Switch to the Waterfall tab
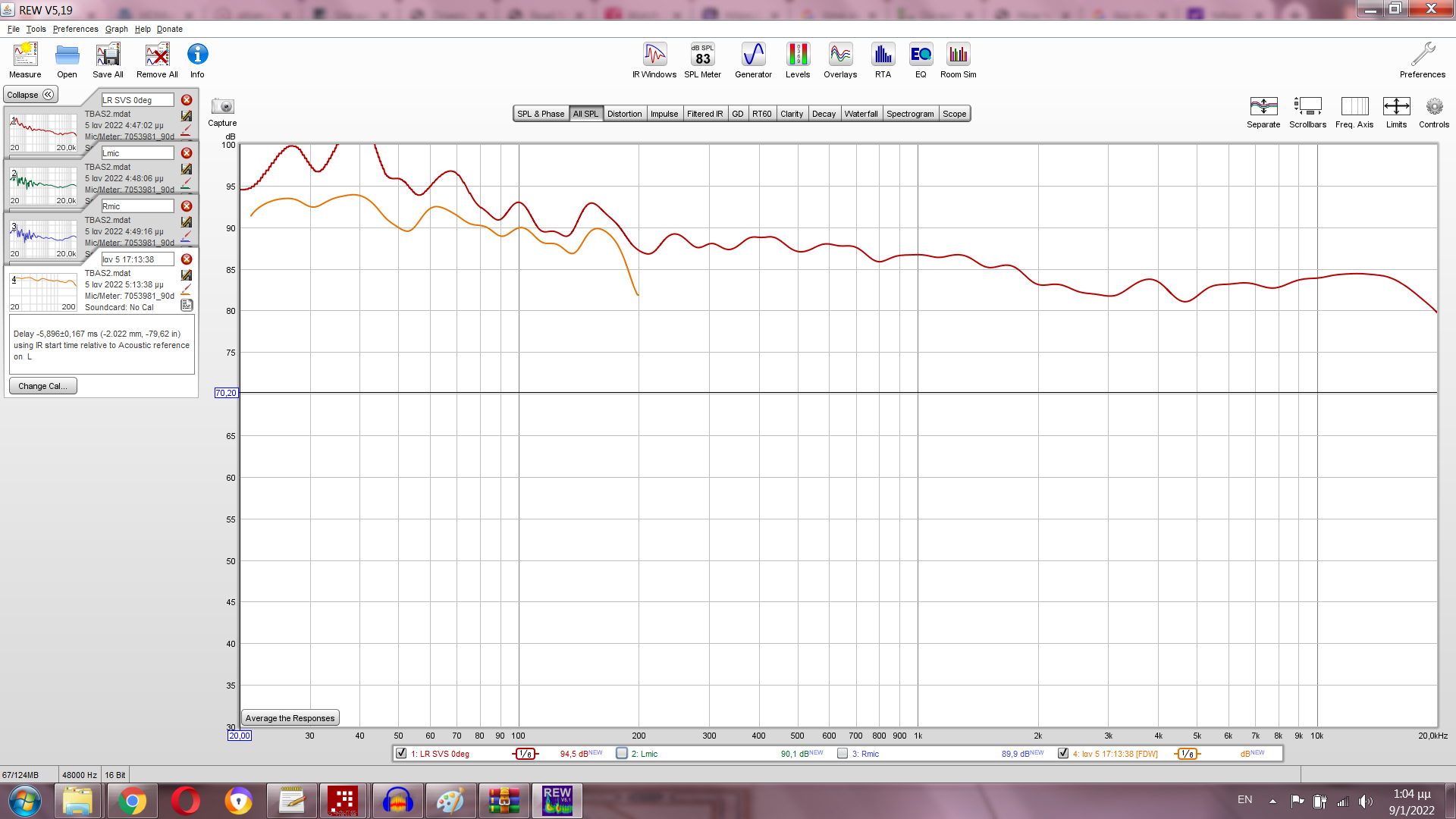This screenshot has height=819, width=1456. click(x=861, y=114)
